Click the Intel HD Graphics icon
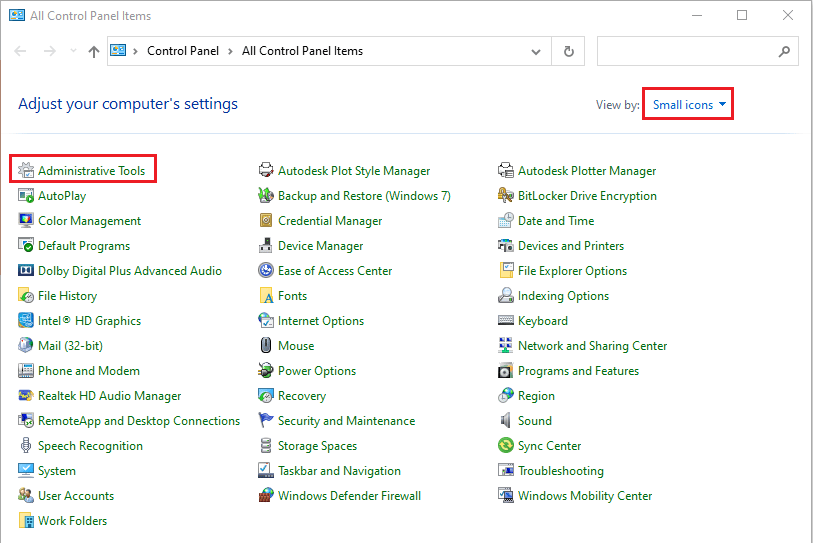 pos(25,321)
